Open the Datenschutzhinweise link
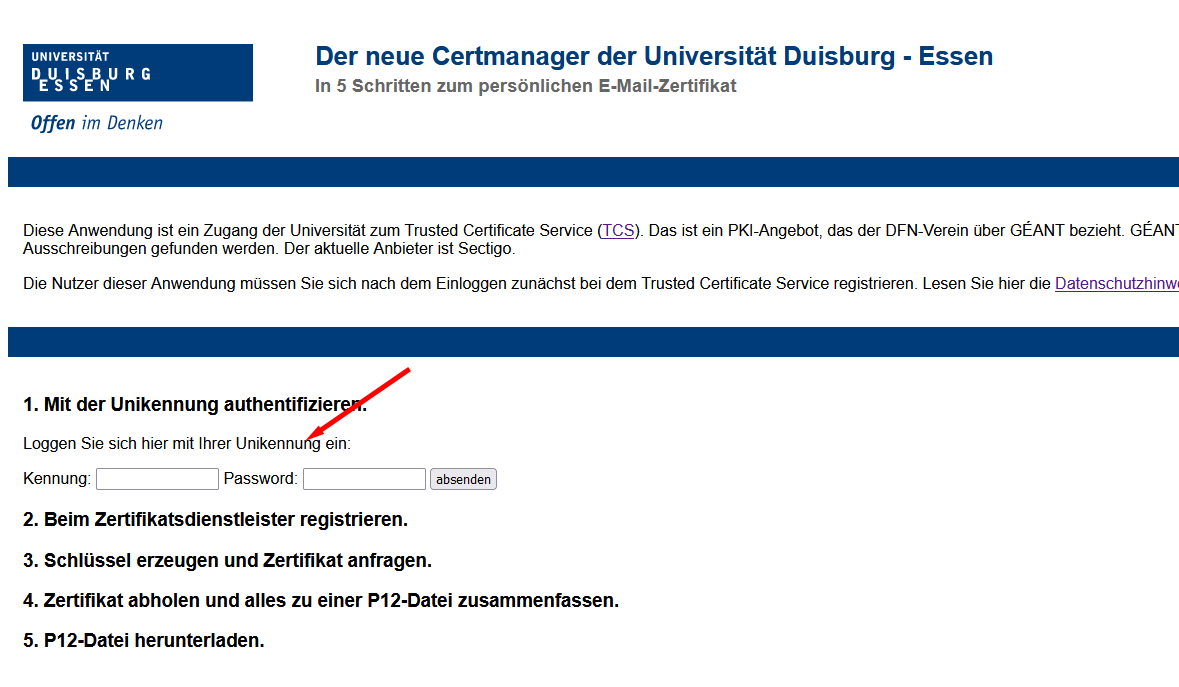This screenshot has height=687, width=1179. tap(1116, 283)
